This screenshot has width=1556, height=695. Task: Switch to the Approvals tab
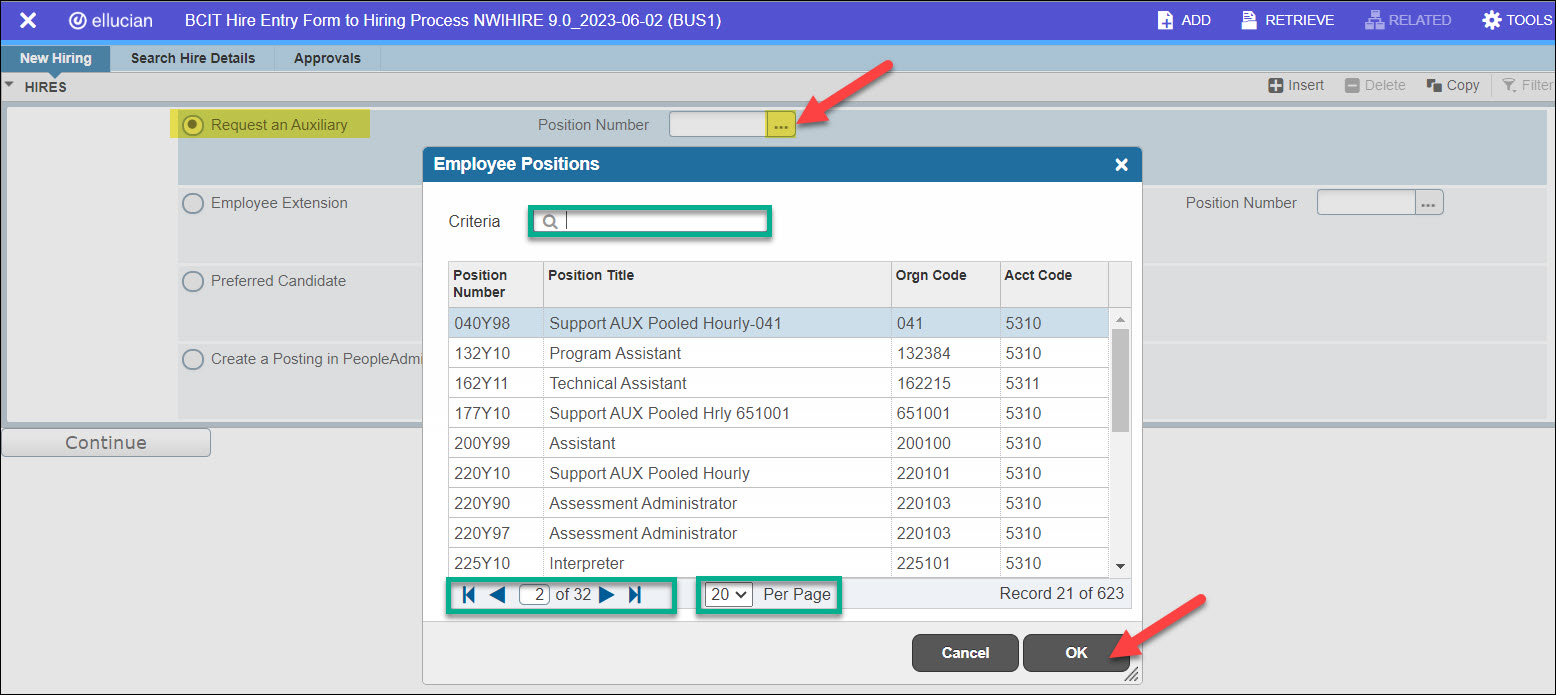[x=326, y=58]
